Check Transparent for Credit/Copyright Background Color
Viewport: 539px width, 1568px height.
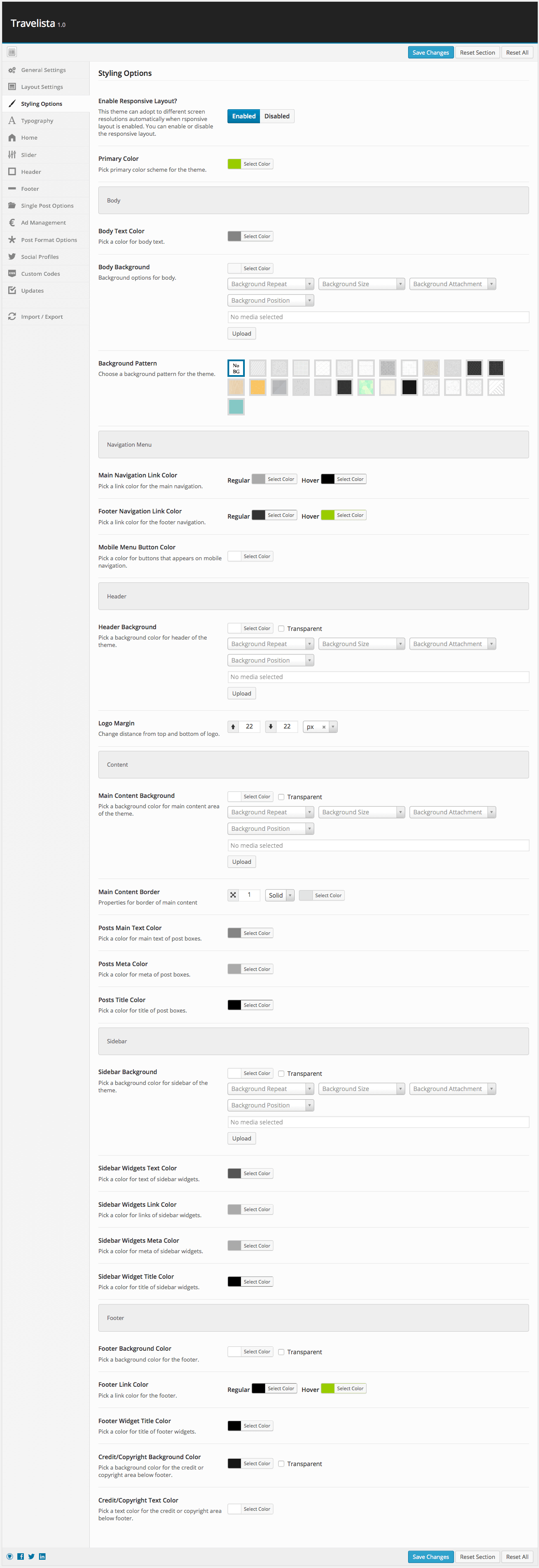point(281,1464)
